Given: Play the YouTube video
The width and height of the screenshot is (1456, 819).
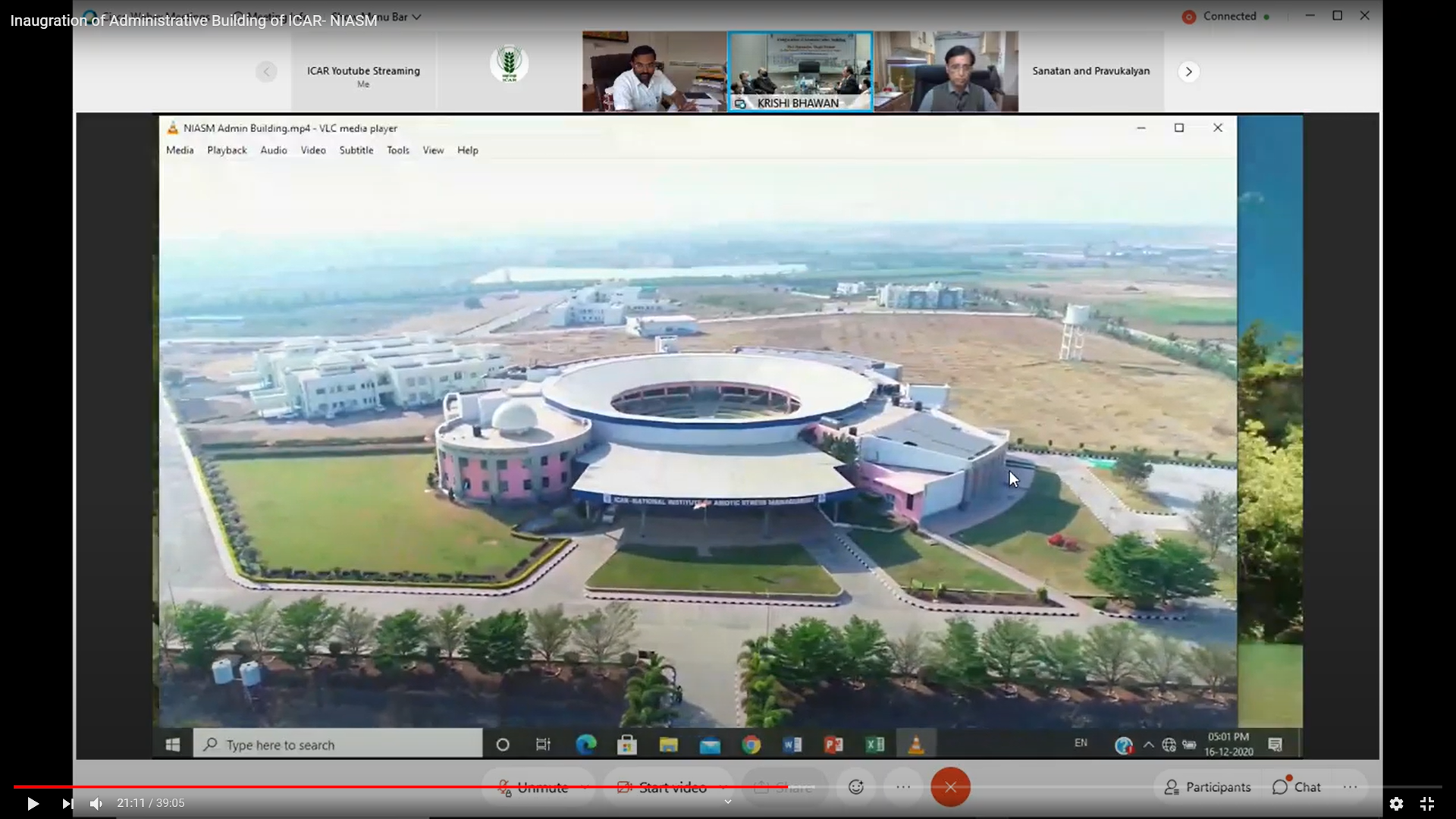Looking at the screenshot, I should pos(33,803).
